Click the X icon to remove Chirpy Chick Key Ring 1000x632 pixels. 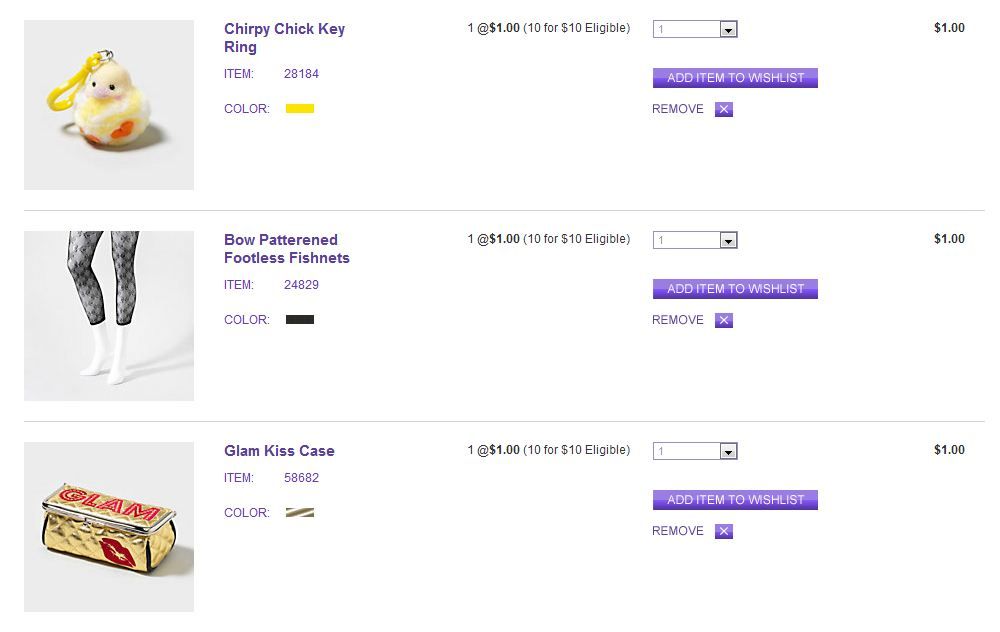[x=724, y=110]
